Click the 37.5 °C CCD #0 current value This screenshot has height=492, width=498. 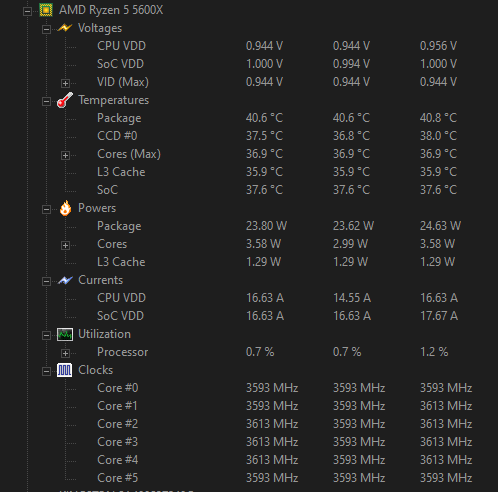264,136
